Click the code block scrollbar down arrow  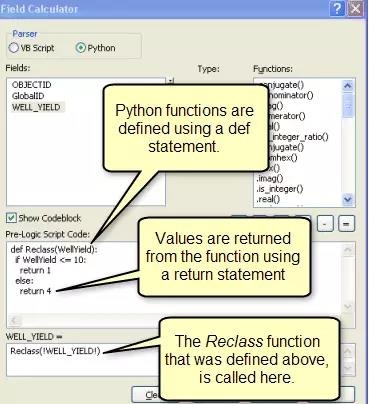(x=348, y=306)
